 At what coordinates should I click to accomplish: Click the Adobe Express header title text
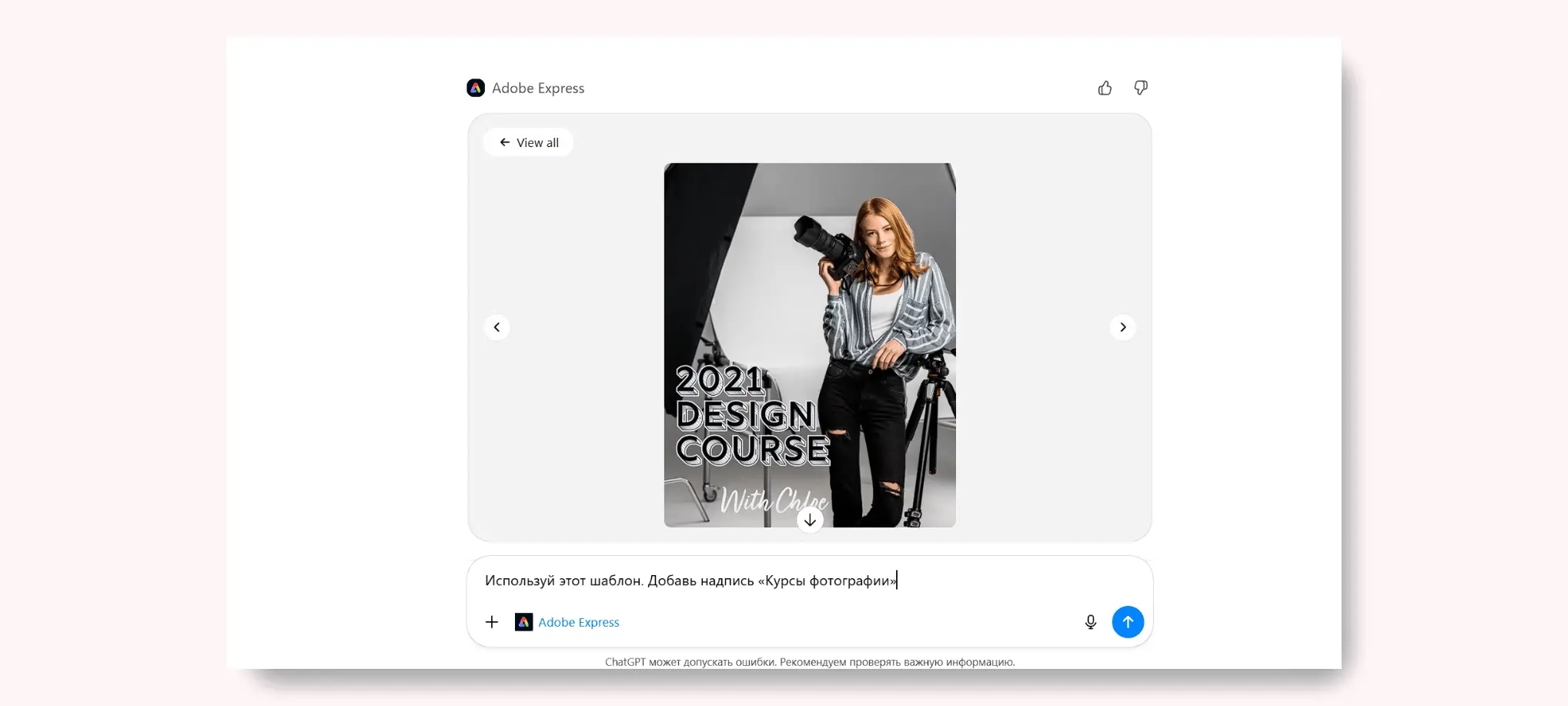click(538, 88)
